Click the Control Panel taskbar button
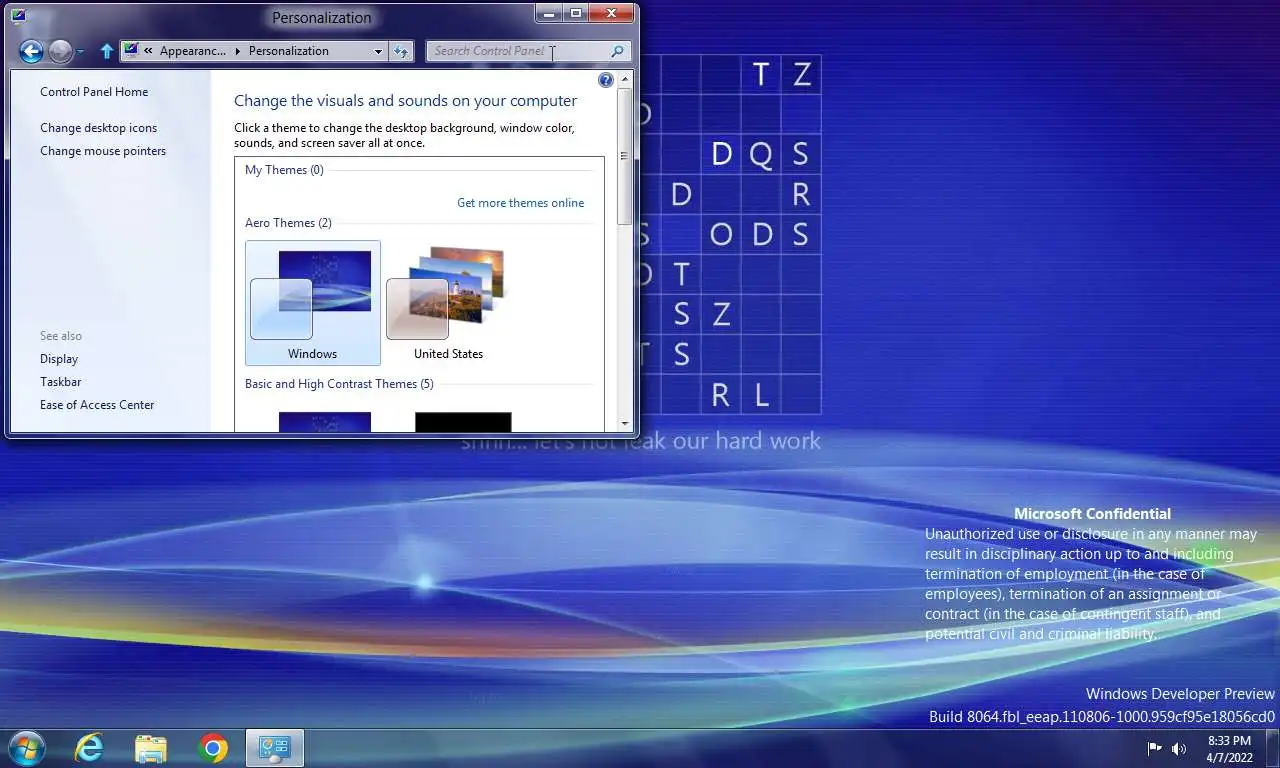 274,748
